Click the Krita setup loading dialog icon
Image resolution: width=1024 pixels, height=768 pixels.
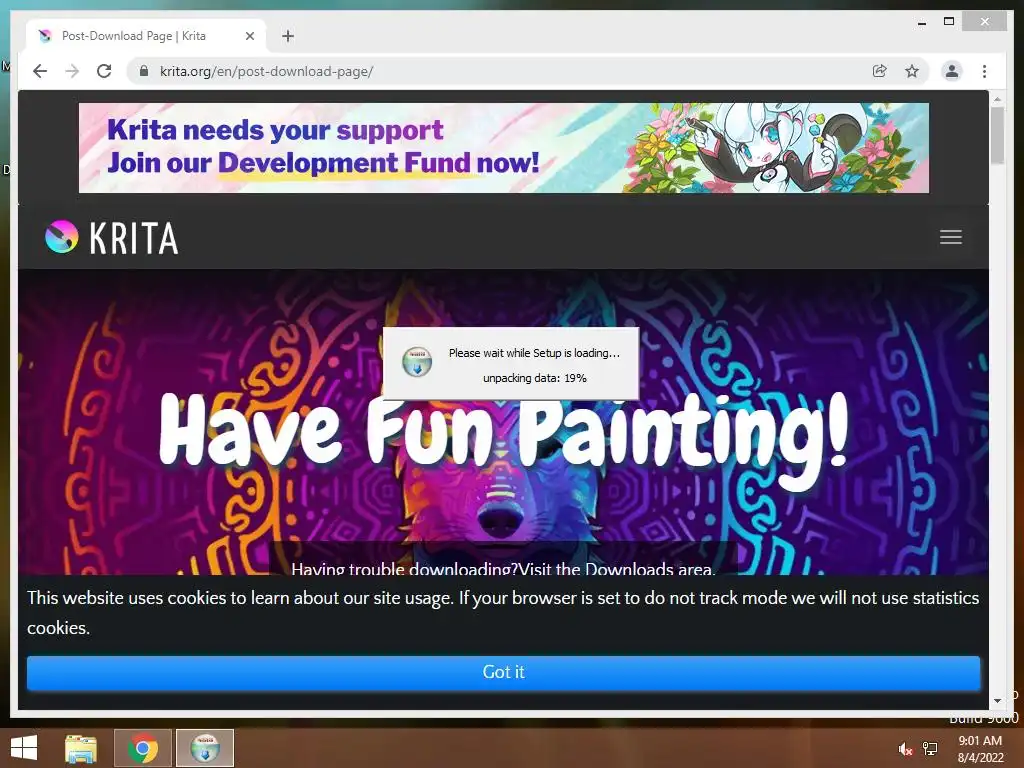pyautogui.click(x=417, y=362)
